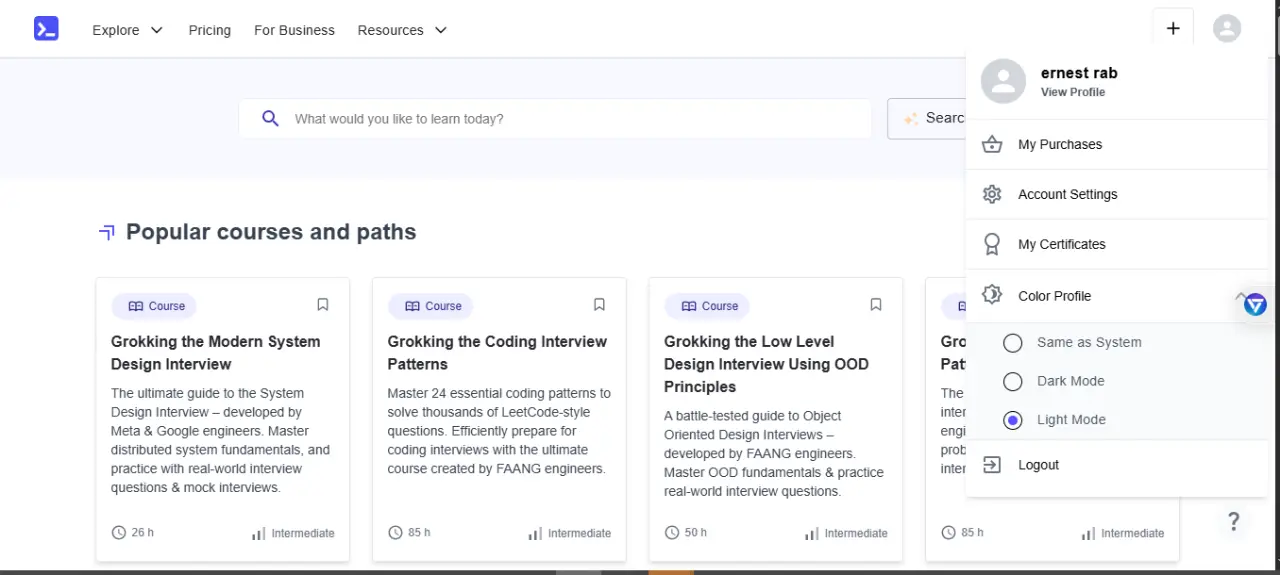Image resolution: width=1280 pixels, height=575 pixels.
Task: Expand the Resources dropdown
Action: pyautogui.click(x=402, y=30)
